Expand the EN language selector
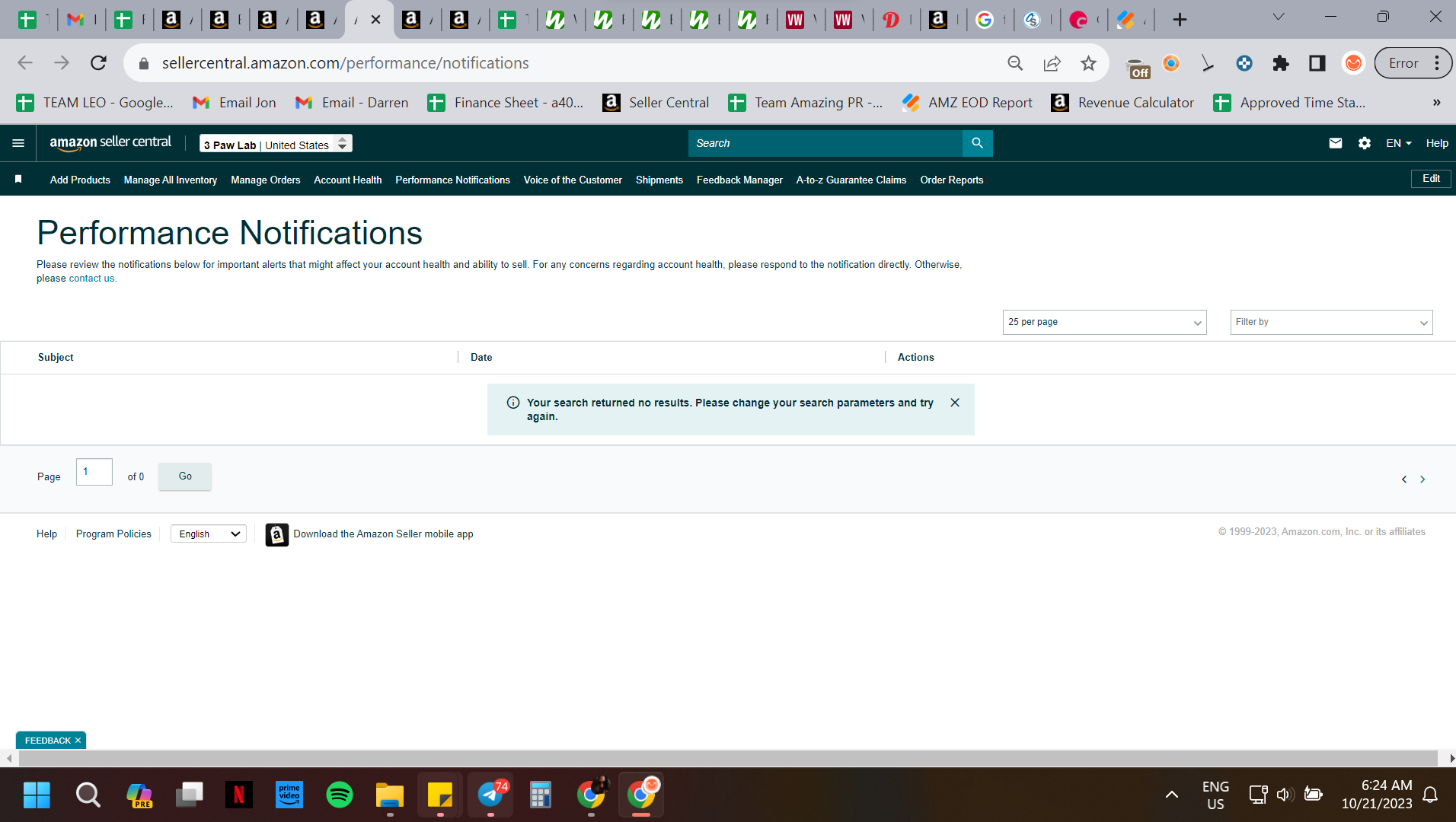 click(1399, 143)
